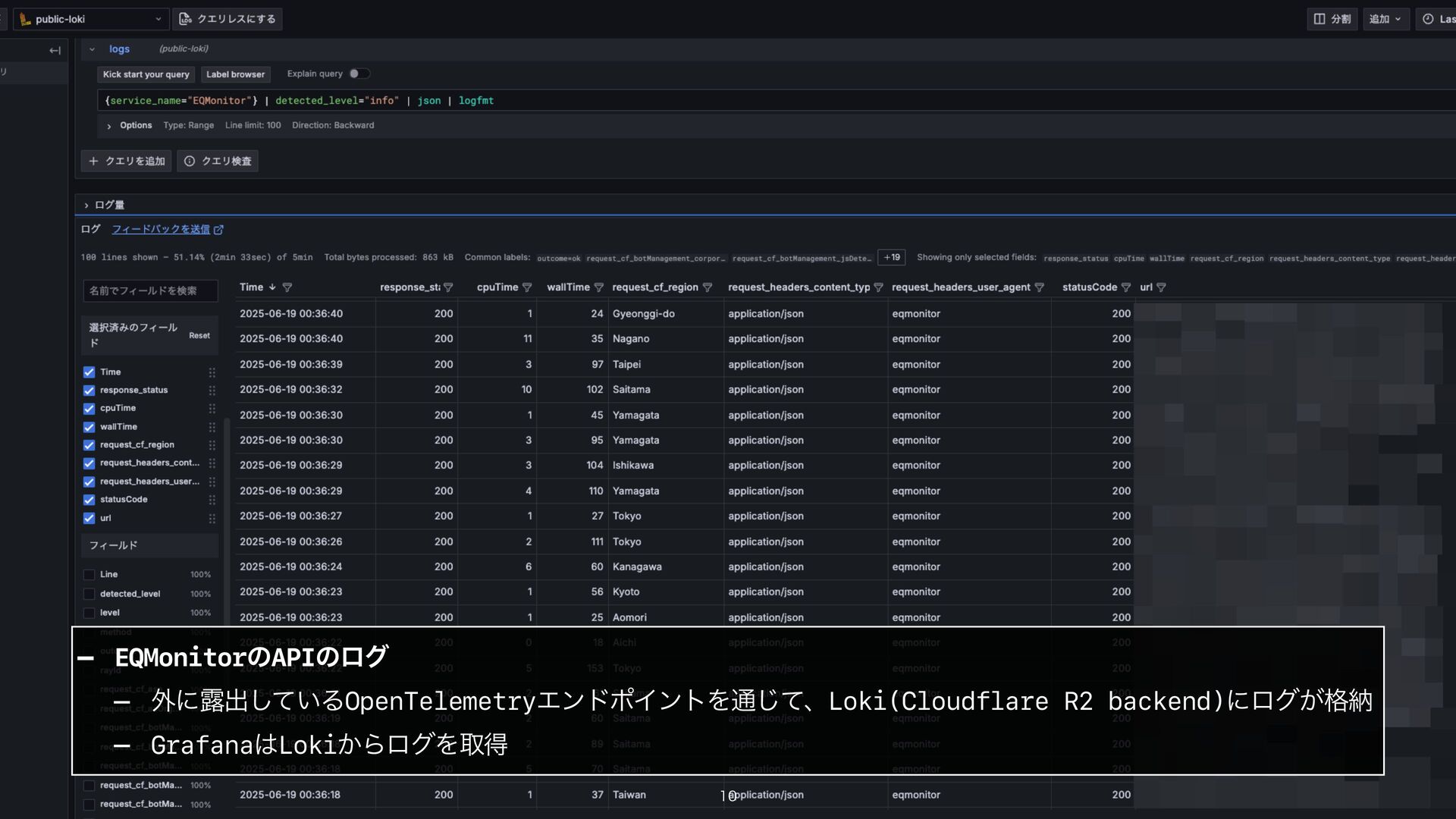
Task: Click the filter icon on statusCode column
Action: (1125, 287)
